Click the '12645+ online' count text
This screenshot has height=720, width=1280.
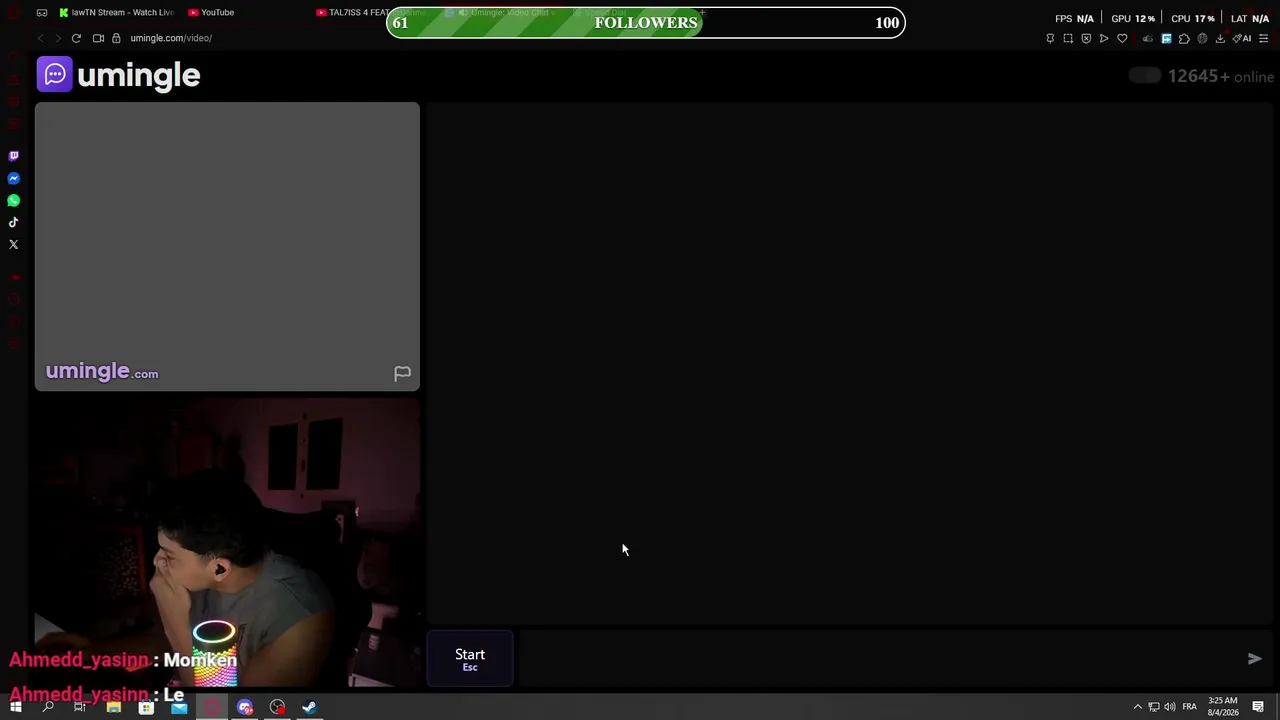coord(1221,77)
